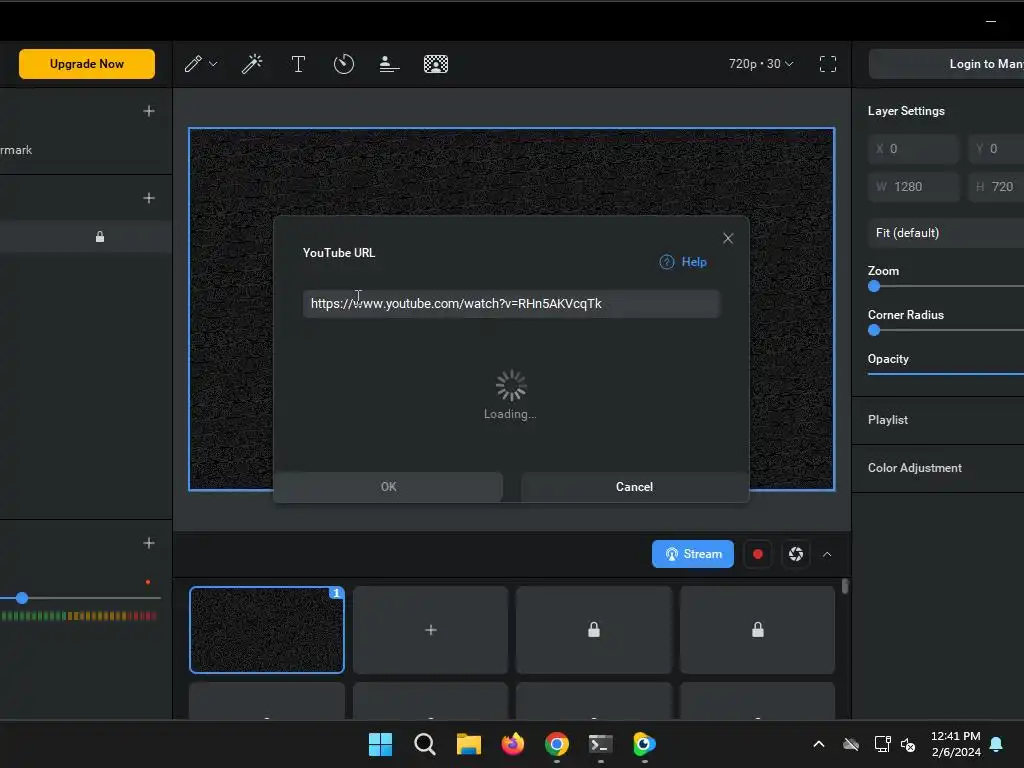This screenshot has width=1024, height=768.
Task: Click the top plus icon in left panel
Action: coord(149,111)
